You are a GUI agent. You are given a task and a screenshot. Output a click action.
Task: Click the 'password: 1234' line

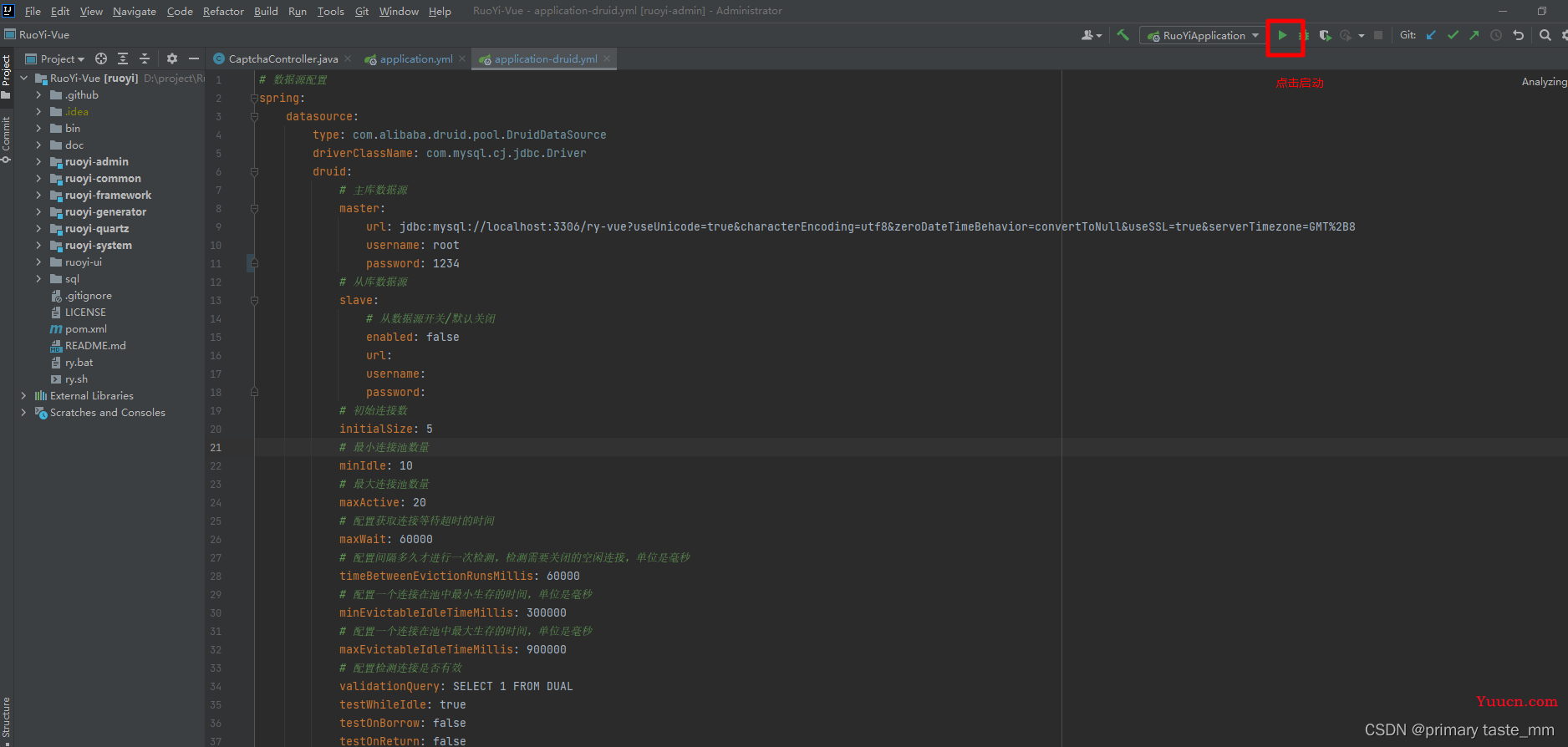(x=413, y=263)
